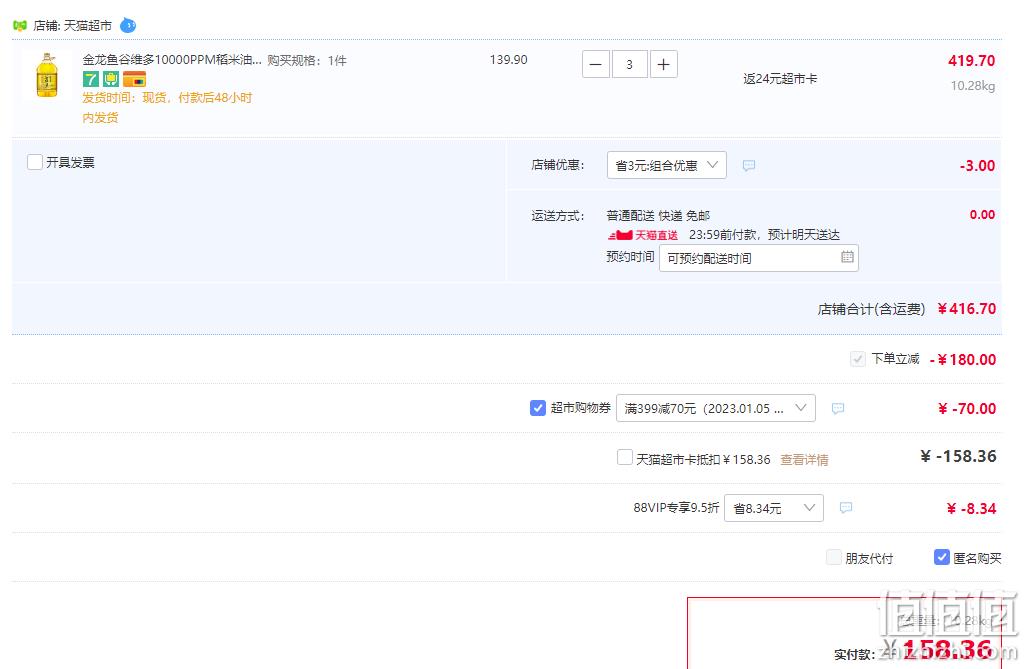Click the 可预约配送时间 delivery time field
The height and width of the screenshot is (669, 1027).
[758, 258]
